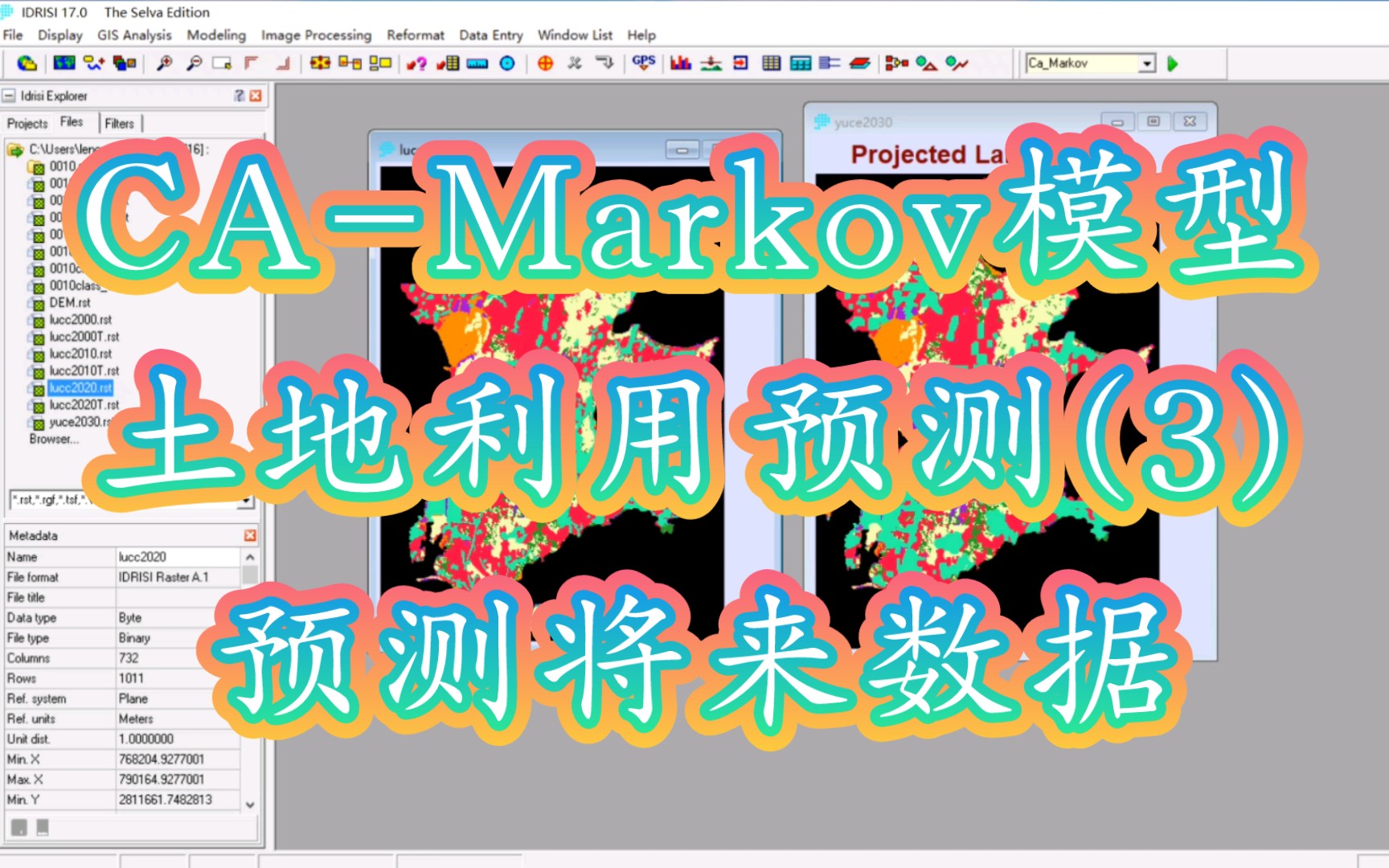Click the red Cursor Inquiry question-mark icon
This screenshot has height=868, width=1389.
click(x=416, y=63)
